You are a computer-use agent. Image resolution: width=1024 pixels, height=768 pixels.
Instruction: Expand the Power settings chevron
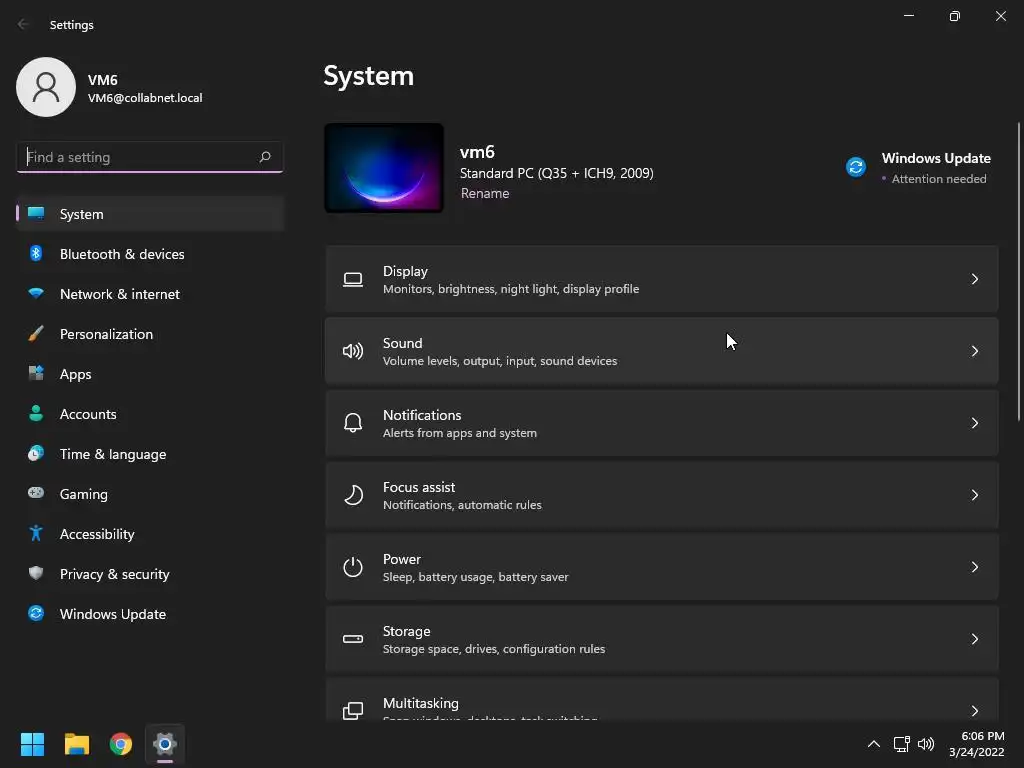coord(974,567)
